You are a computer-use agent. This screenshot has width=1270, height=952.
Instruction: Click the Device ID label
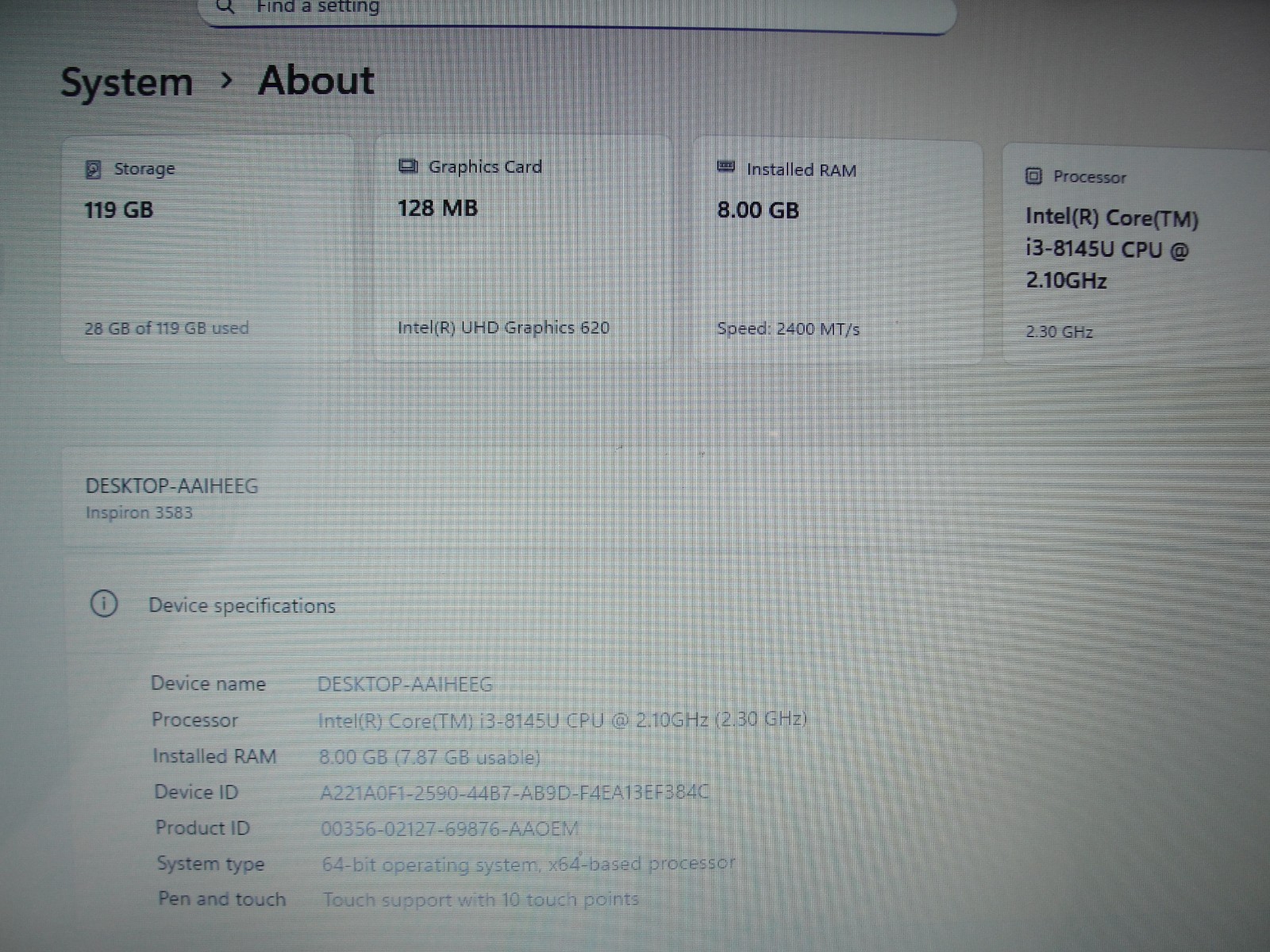click(196, 792)
